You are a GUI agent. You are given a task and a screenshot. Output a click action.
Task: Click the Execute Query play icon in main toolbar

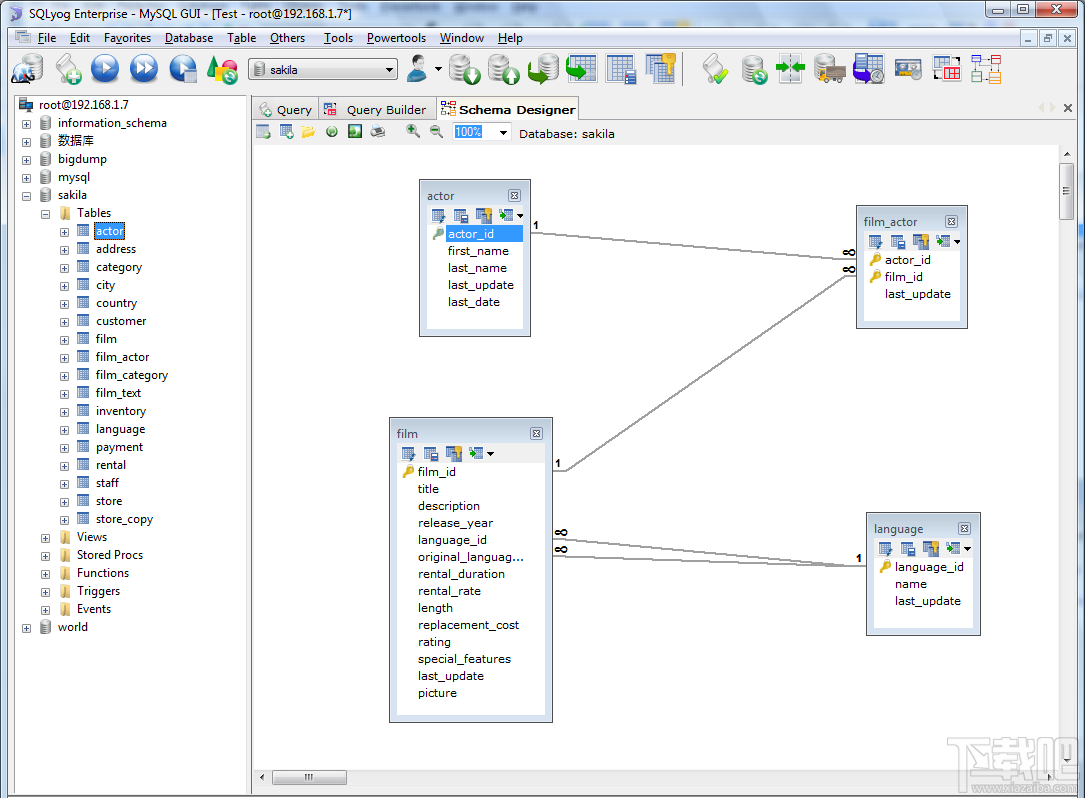pyautogui.click(x=103, y=68)
